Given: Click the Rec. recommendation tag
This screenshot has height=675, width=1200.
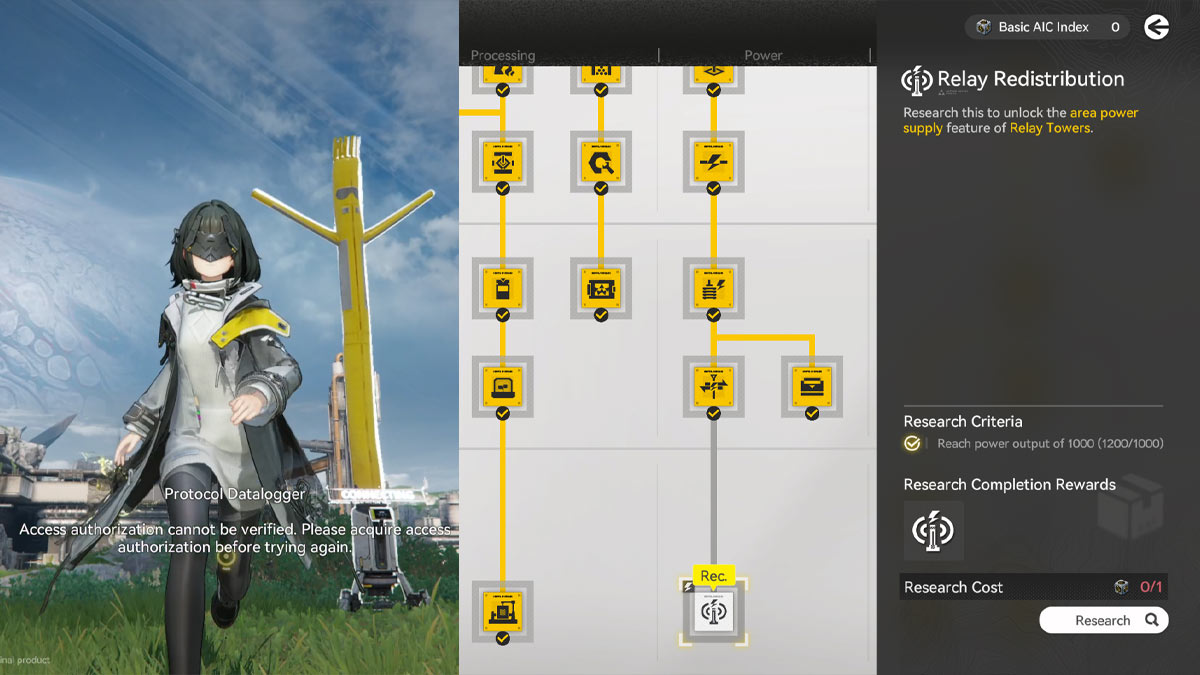Looking at the screenshot, I should pos(713,575).
